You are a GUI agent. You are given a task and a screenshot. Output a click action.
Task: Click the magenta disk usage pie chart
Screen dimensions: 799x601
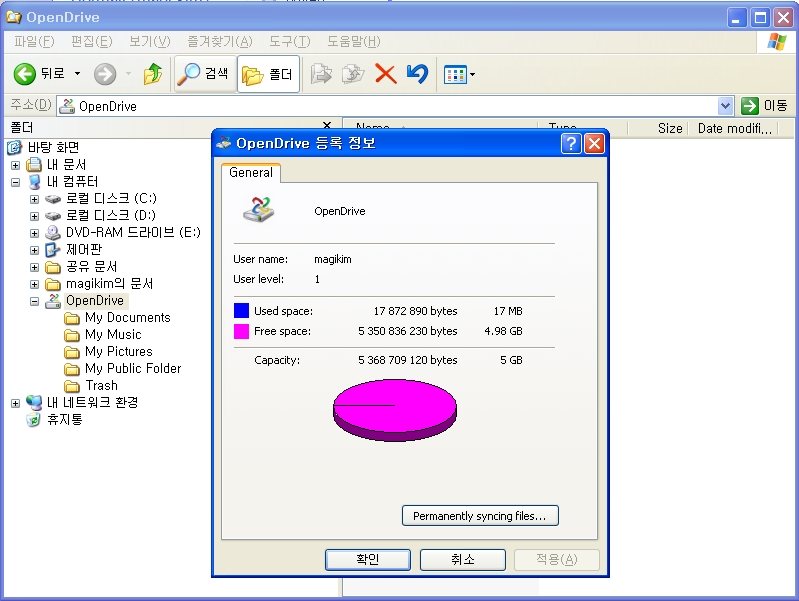(395, 410)
